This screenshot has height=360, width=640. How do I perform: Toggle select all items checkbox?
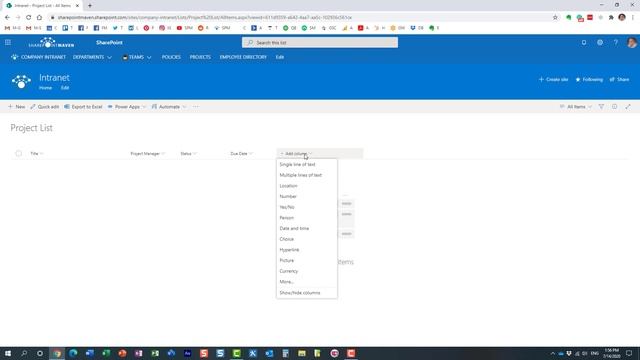[18, 153]
